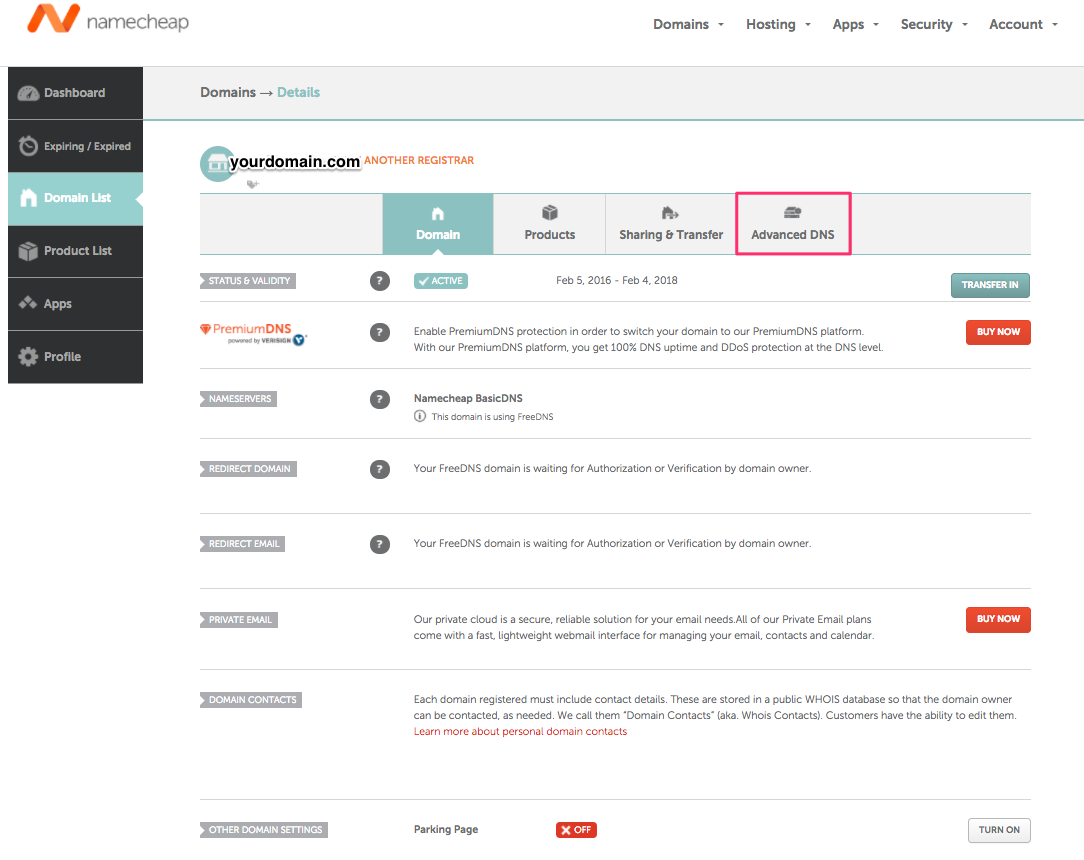Click the Redirect Email section label
The image size is (1084, 860).
[243, 544]
